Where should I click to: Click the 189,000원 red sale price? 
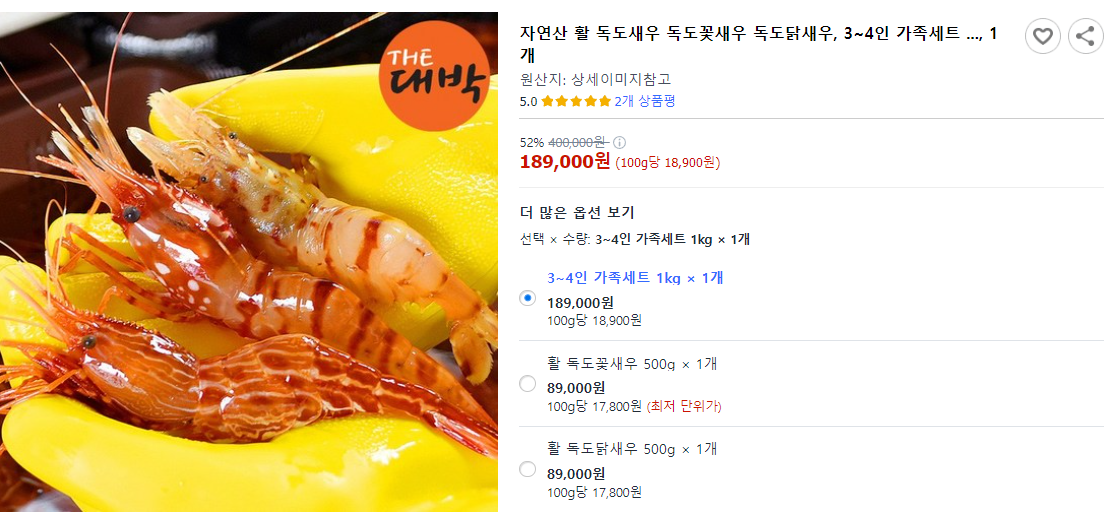coord(565,162)
